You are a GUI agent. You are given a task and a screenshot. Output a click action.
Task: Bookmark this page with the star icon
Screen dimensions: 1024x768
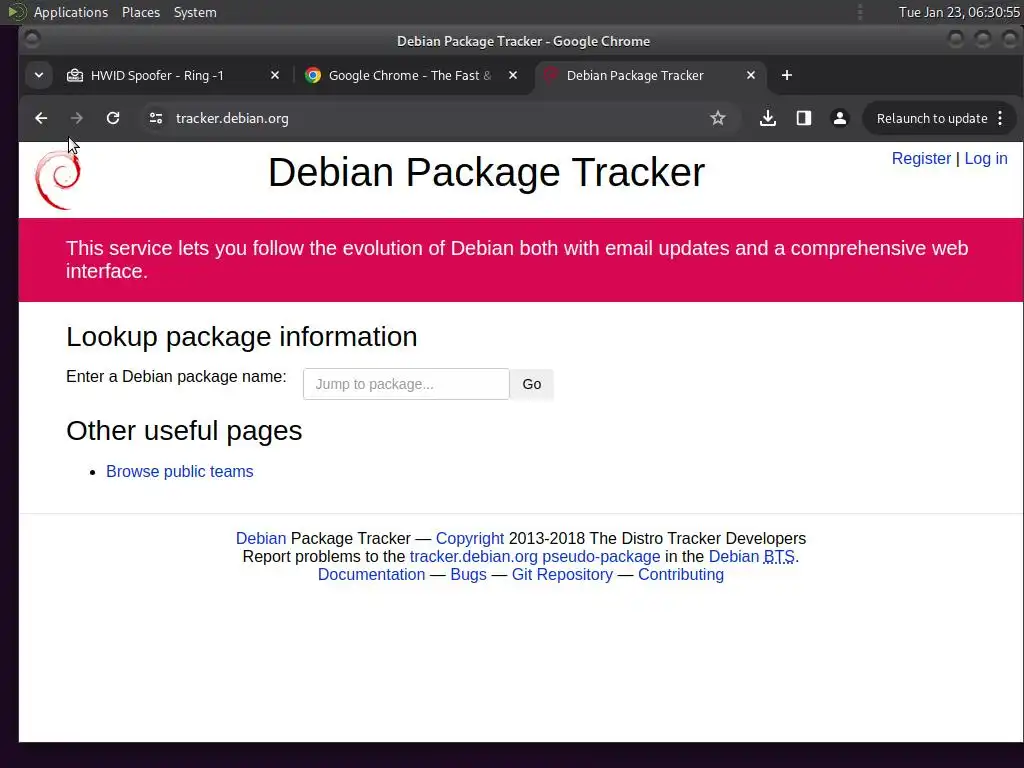(x=718, y=118)
